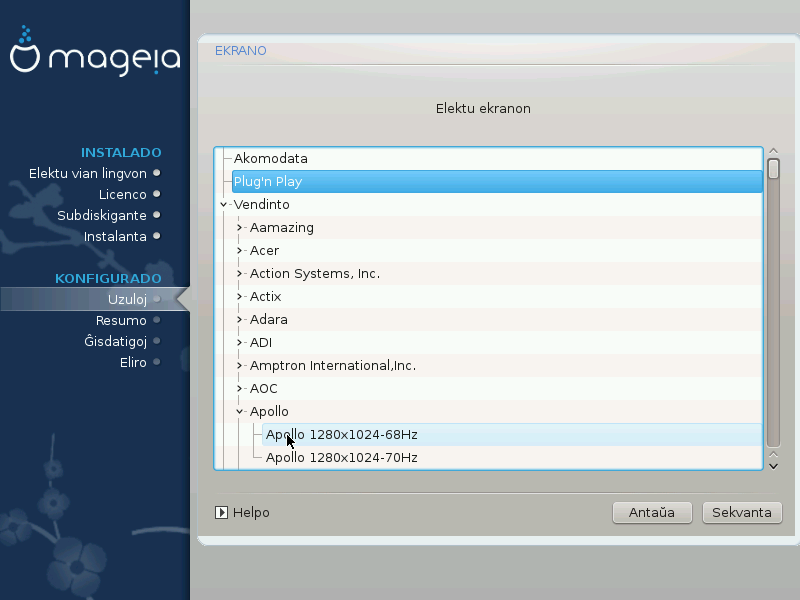Click the INSTALADO section heading
The width and height of the screenshot is (800, 600).
(x=121, y=152)
